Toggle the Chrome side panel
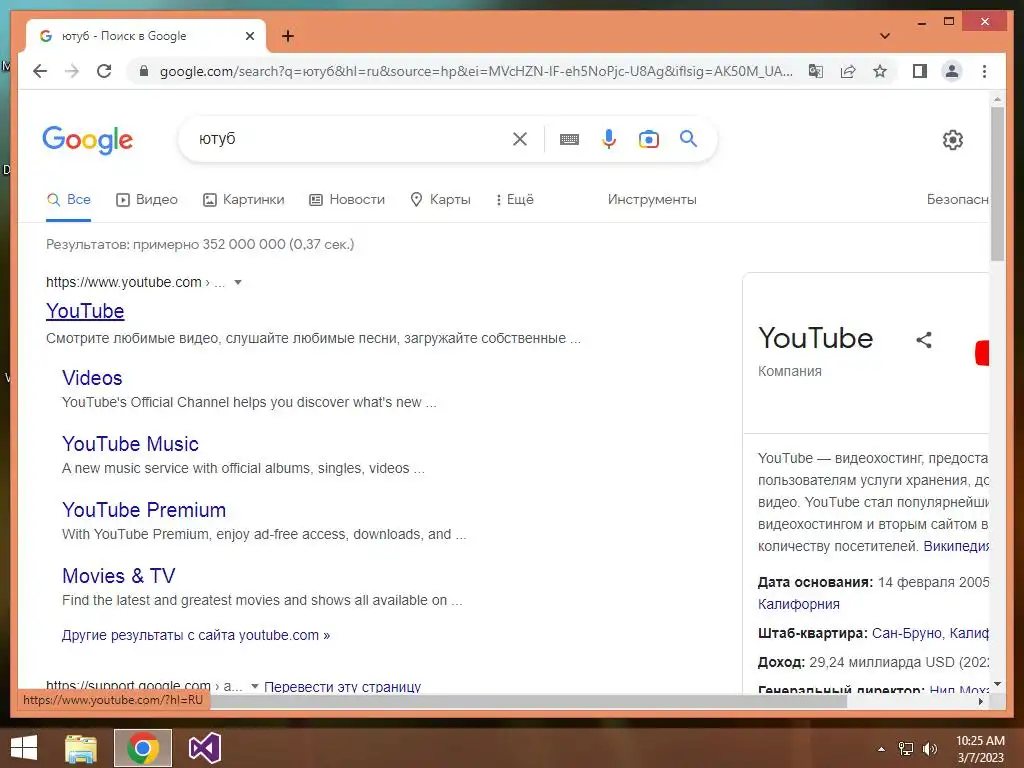The width and height of the screenshot is (1024, 768). click(920, 71)
